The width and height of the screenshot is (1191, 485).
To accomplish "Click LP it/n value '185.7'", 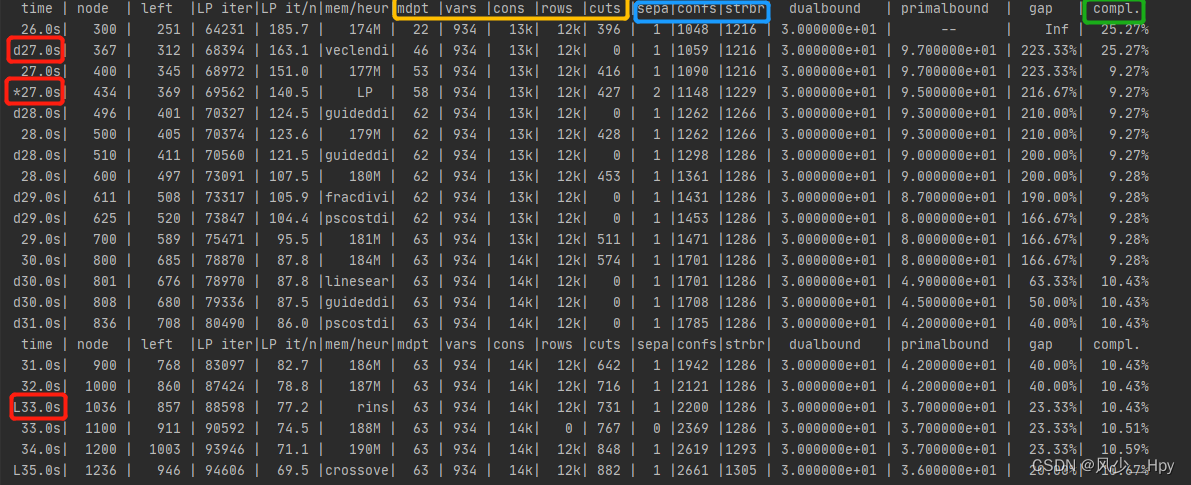I will coord(289,30).
